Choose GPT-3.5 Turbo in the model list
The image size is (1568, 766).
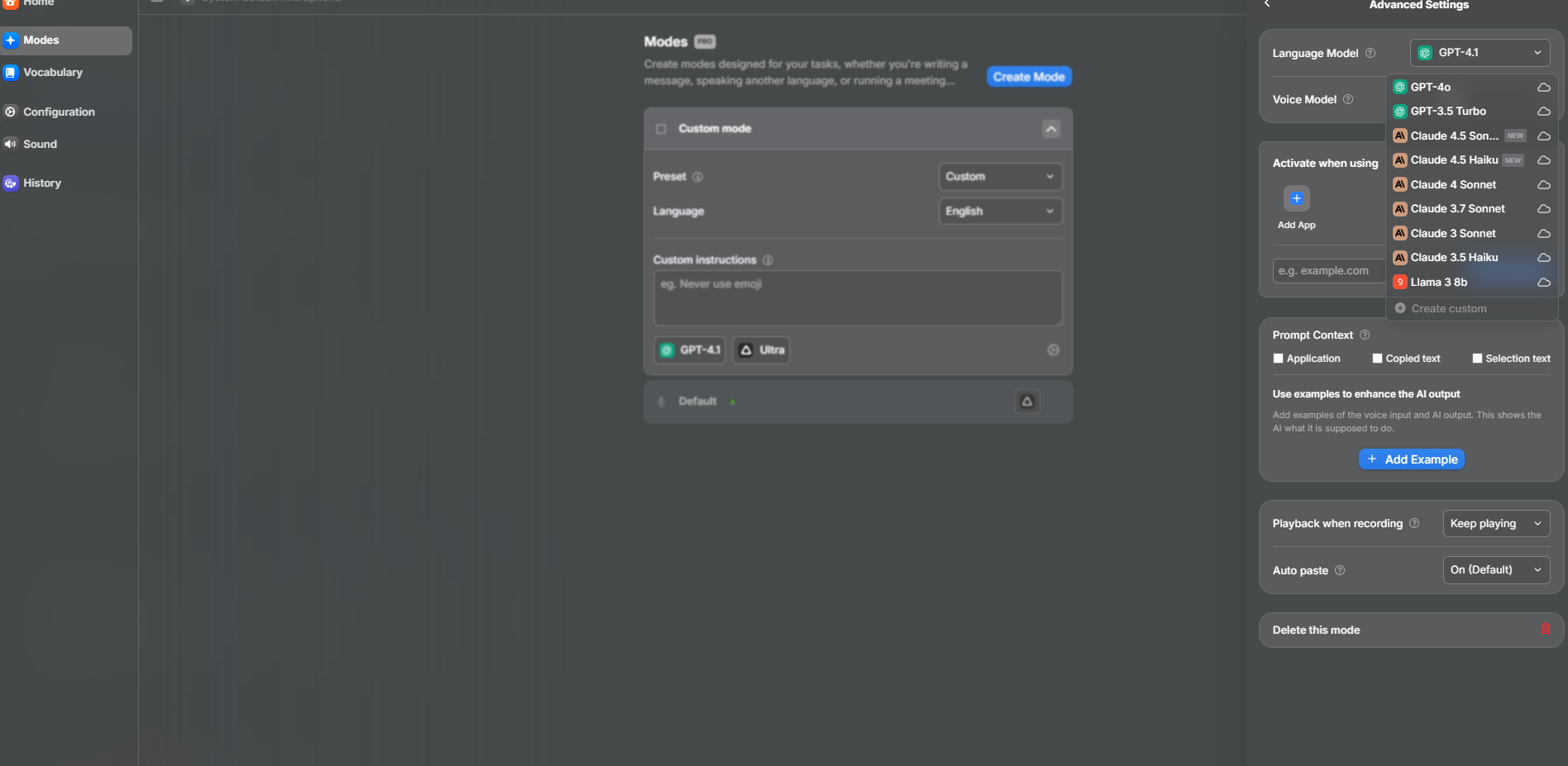tap(1471, 111)
